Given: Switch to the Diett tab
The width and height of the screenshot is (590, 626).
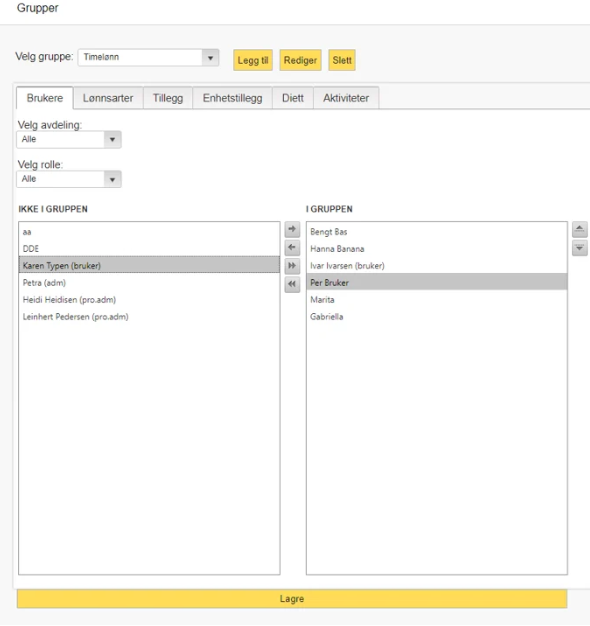Looking at the screenshot, I should point(293,98).
